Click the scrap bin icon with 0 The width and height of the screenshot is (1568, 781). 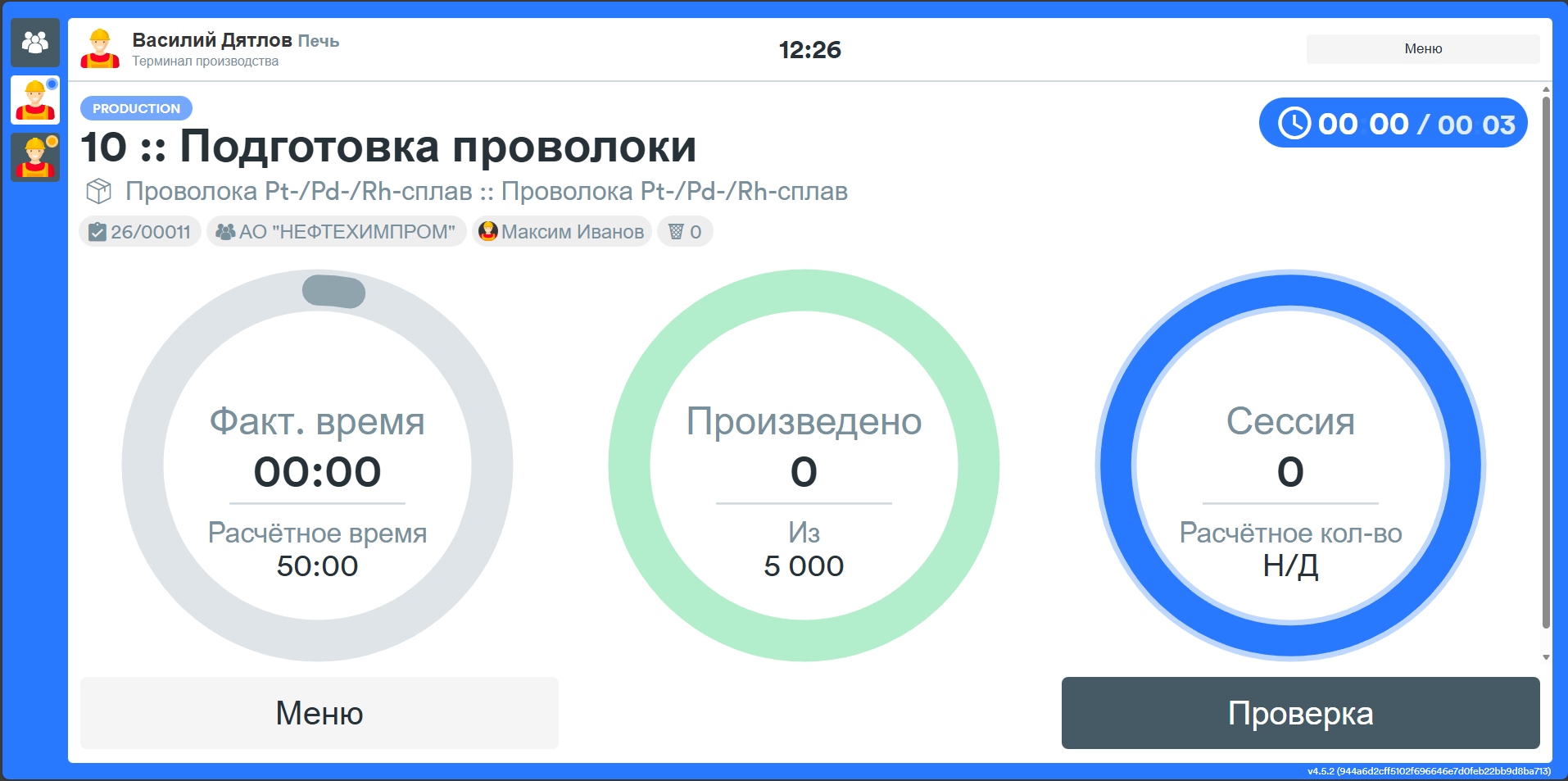click(x=676, y=232)
